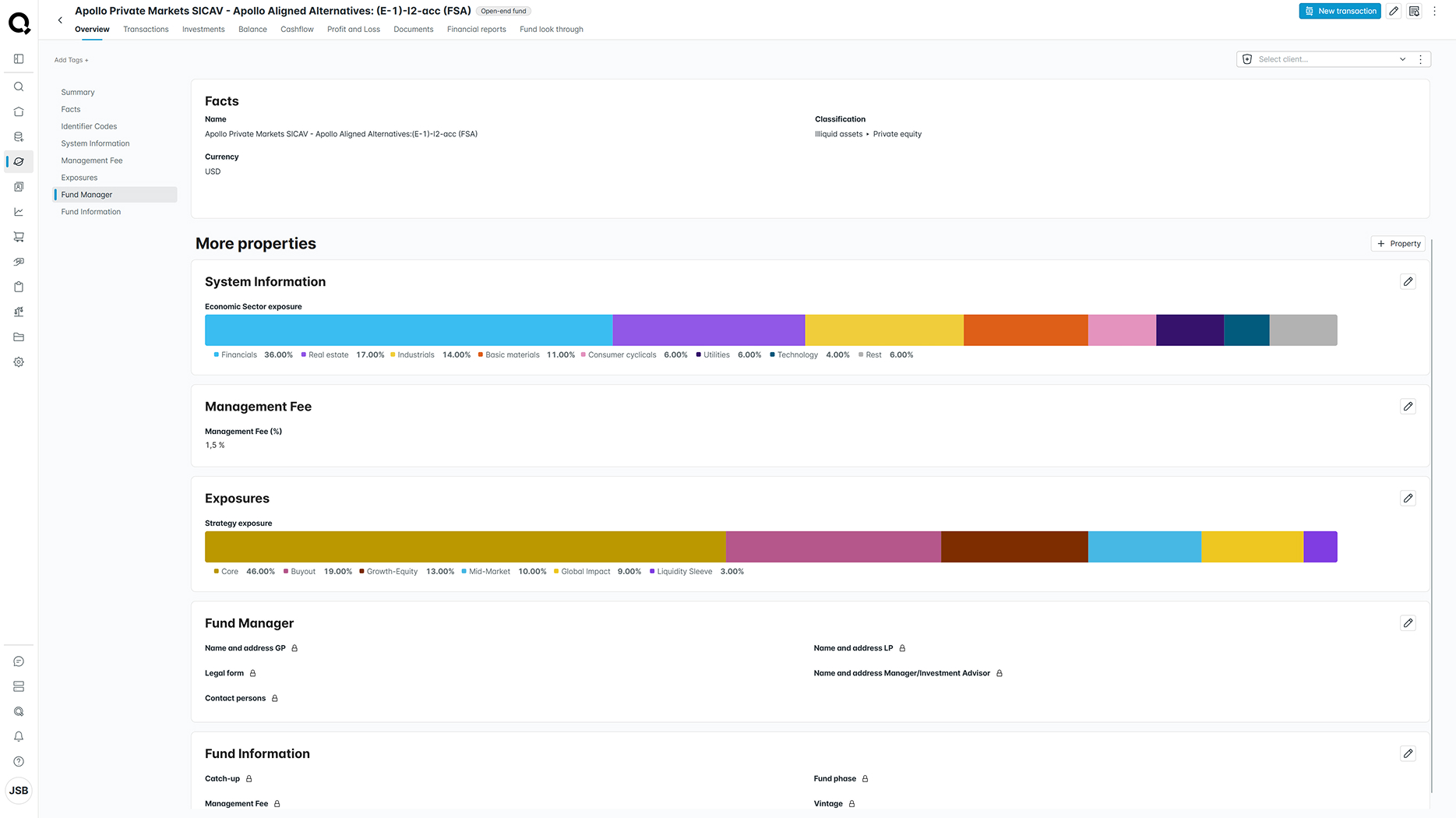Open the Profit and Loss tab
This screenshot has height=818, width=1456.
354,30
